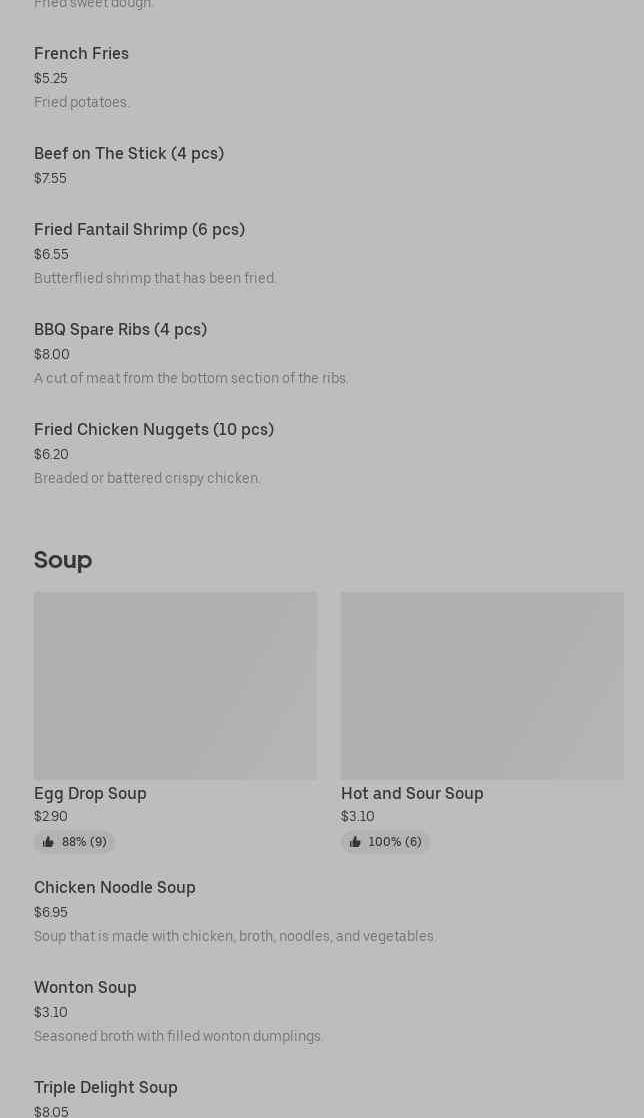This screenshot has width=644, height=1118.
Task: Open Triple Delight Soup item
Action: pos(106,1088)
